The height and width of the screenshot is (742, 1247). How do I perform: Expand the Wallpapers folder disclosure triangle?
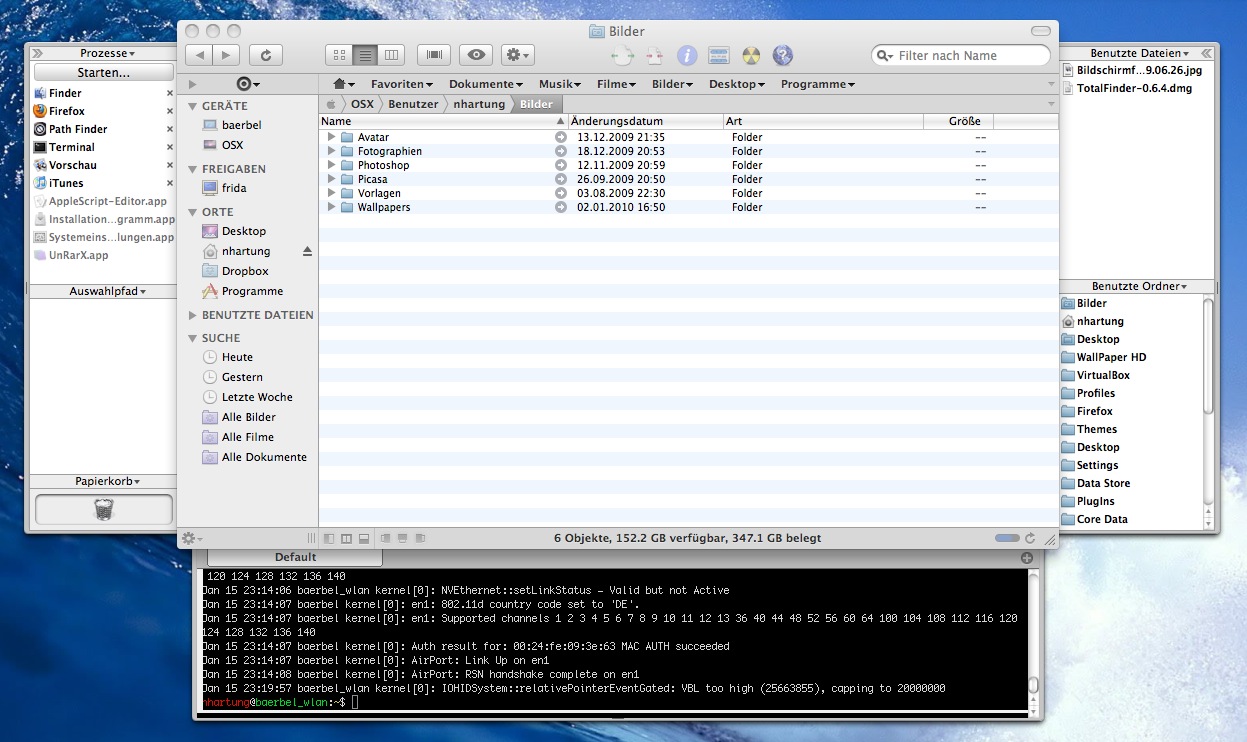[331, 207]
